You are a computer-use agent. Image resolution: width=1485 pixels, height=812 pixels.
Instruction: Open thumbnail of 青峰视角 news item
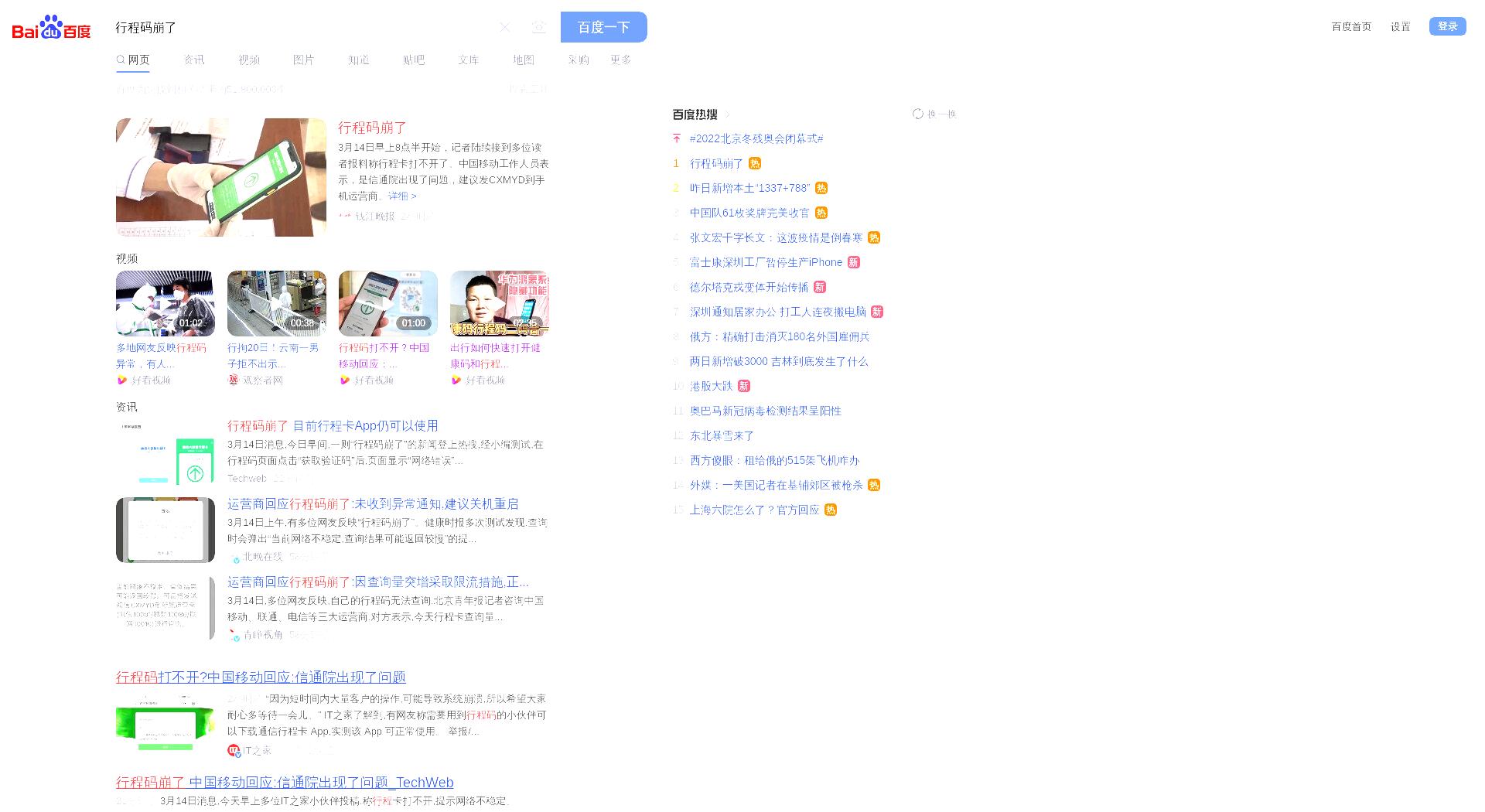[x=166, y=609]
